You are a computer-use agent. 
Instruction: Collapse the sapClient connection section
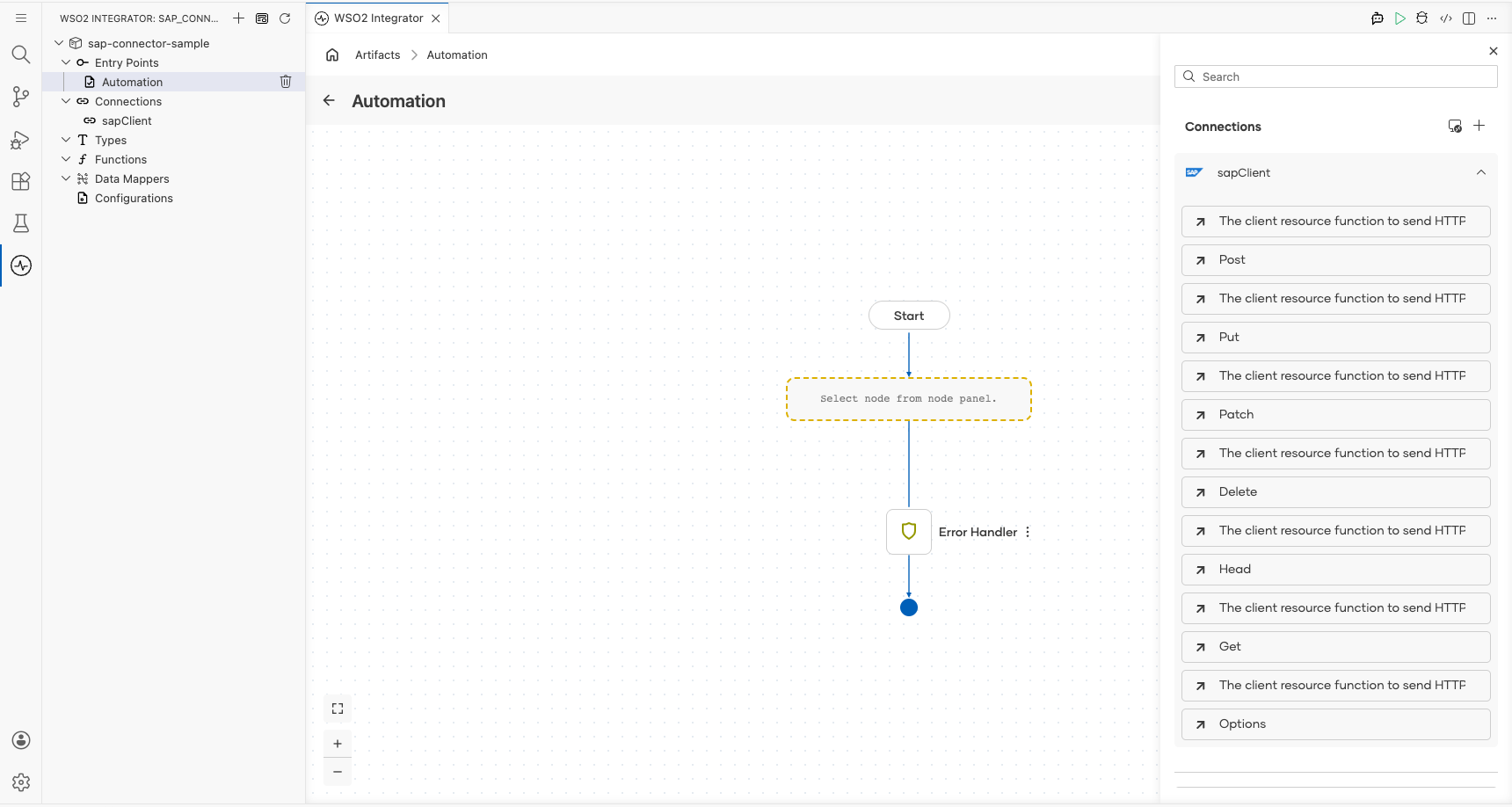1481,172
